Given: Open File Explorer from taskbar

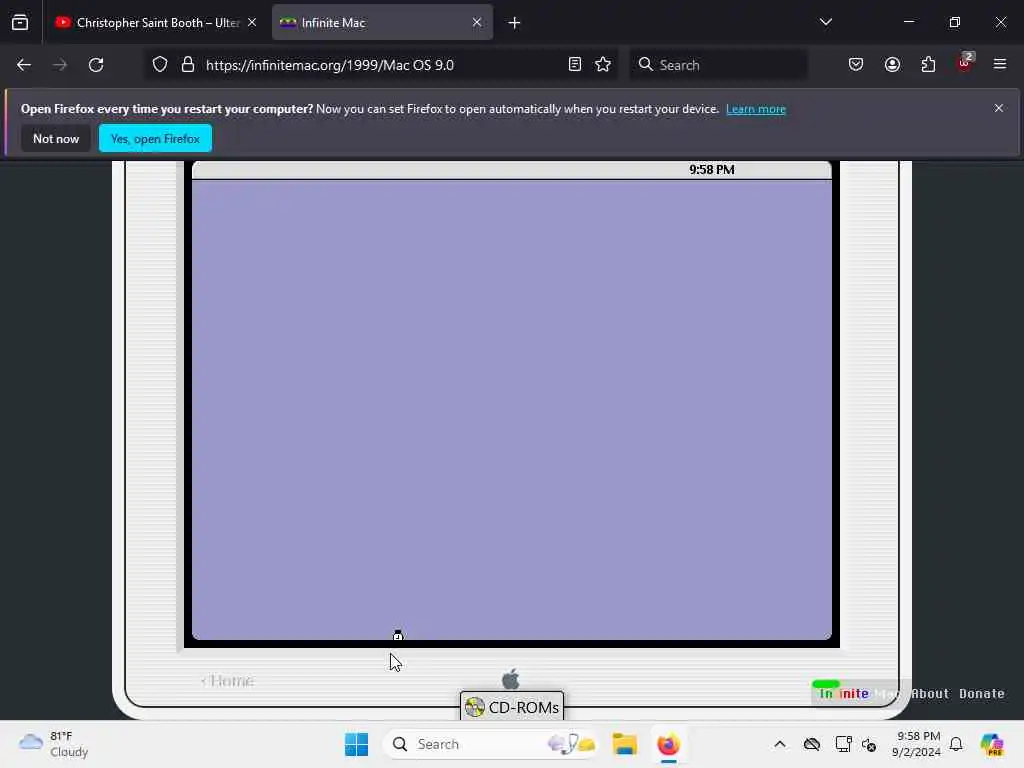Looking at the screenshot, I should click(x=624, y=744).
